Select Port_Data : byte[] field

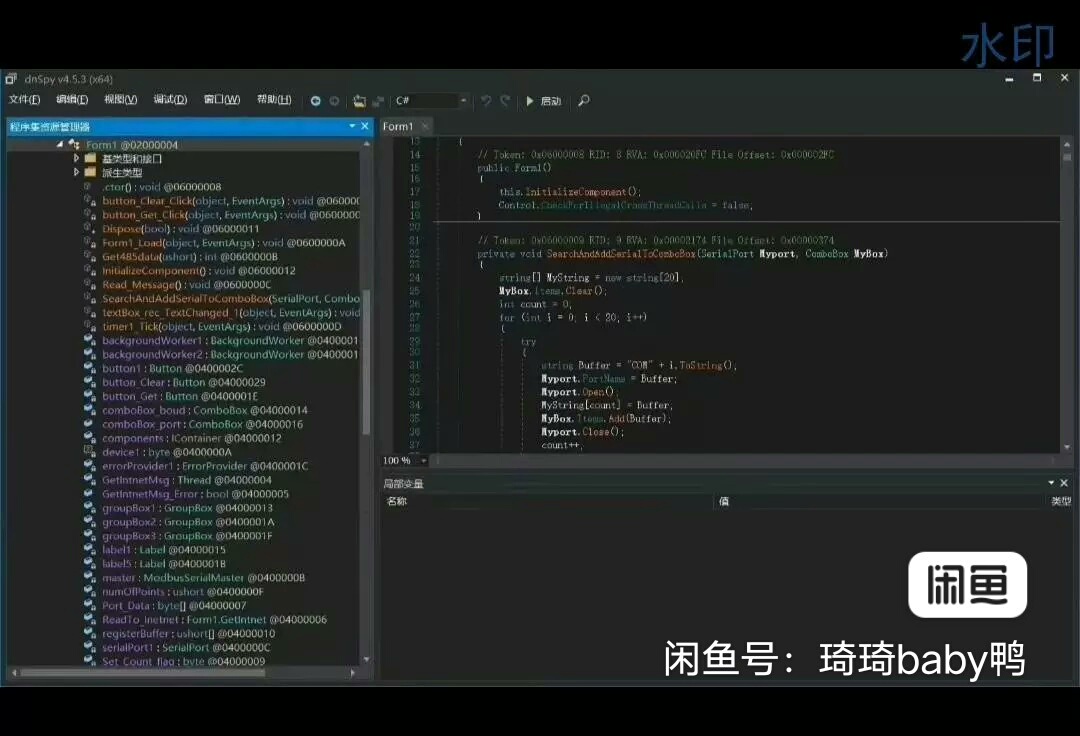(174, 605)
